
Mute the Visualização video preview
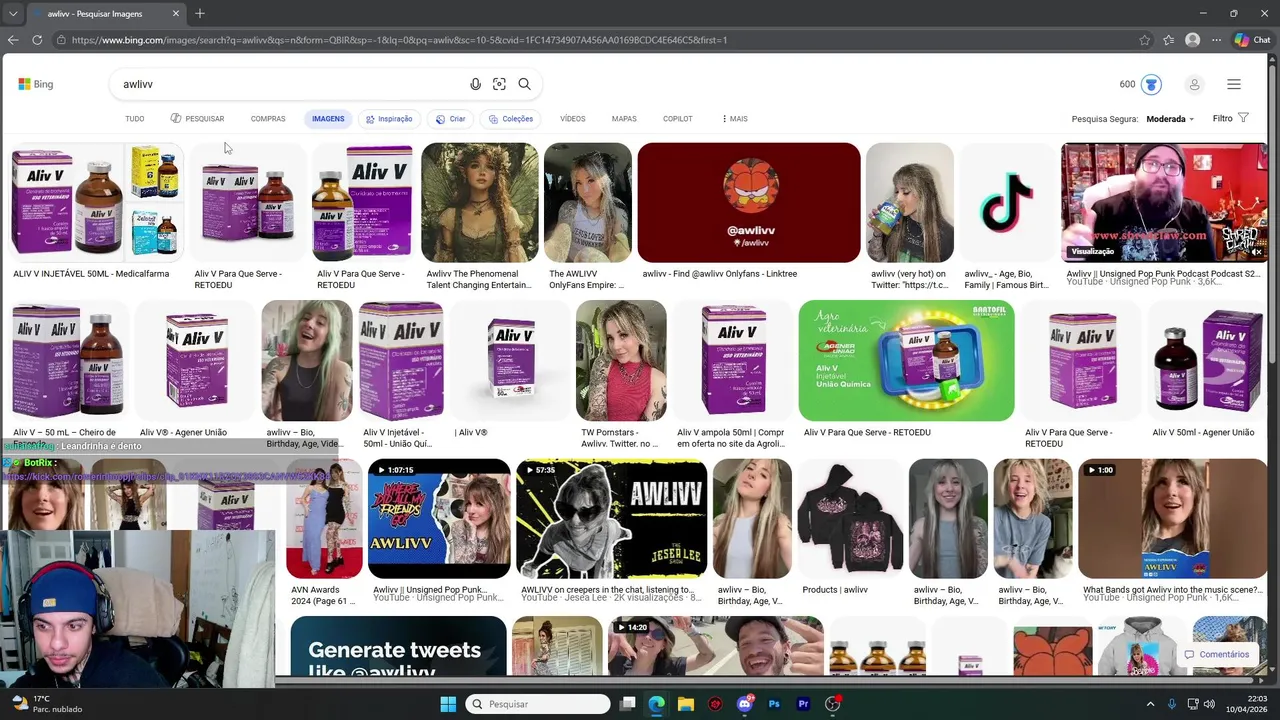tap(1257, 252)
